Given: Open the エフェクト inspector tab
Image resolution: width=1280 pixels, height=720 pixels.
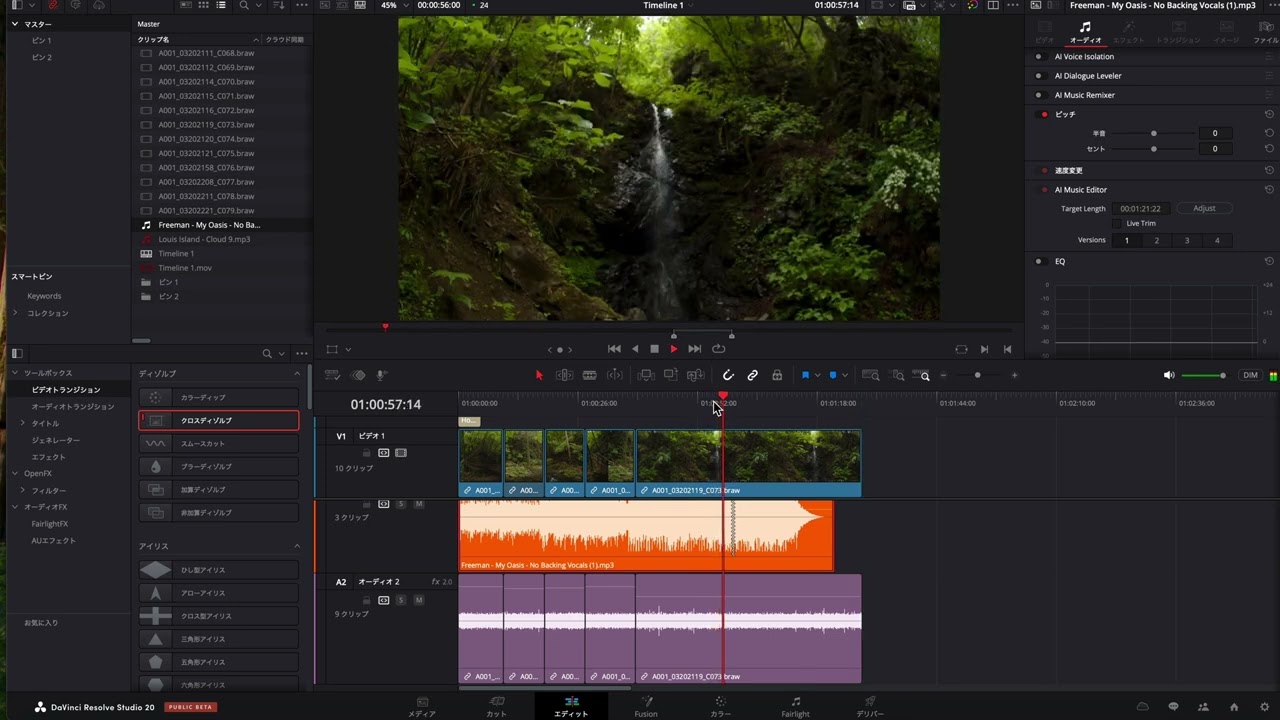Looking at the screenshot, I should click(1128, 33).
